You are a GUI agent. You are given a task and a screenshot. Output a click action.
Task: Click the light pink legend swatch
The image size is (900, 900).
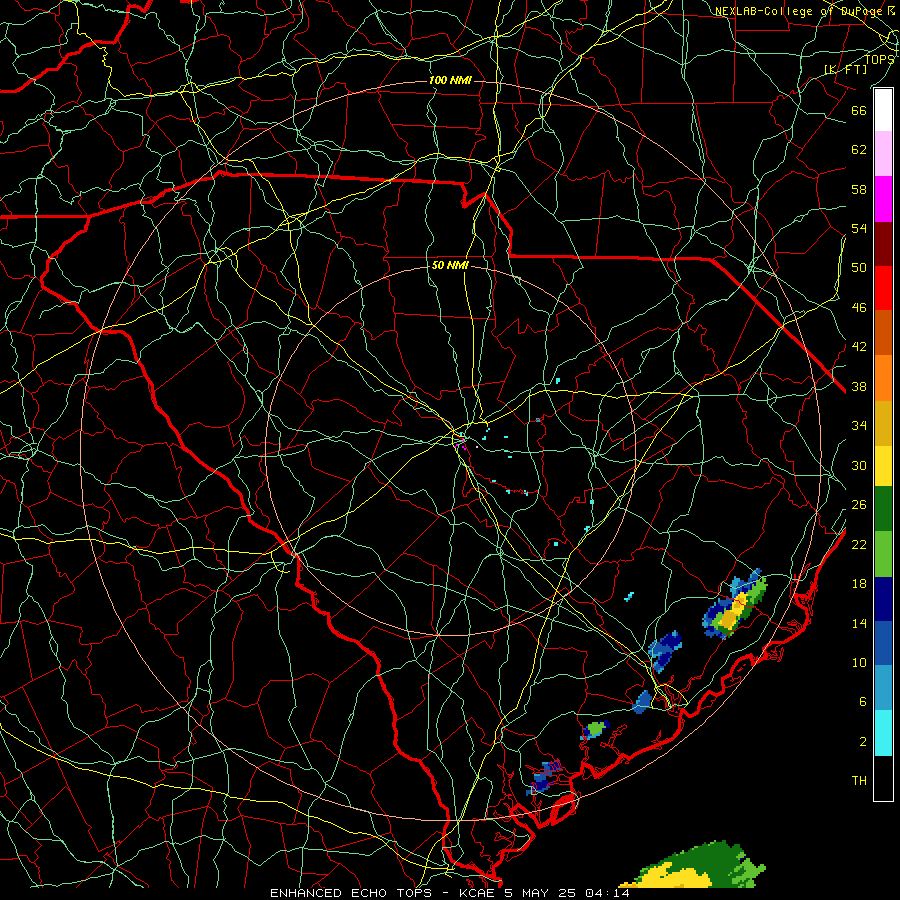pos(883,153)
